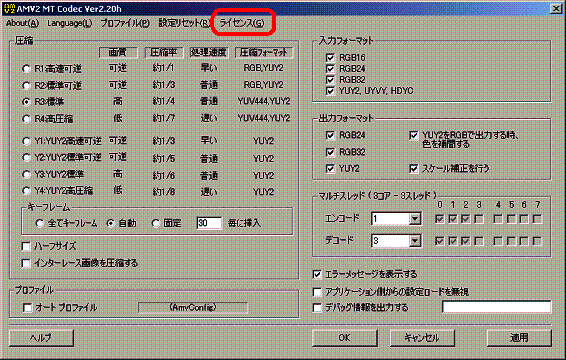Toggle デコード core 5 checkbox
566x360 pixels.
coord(511,241)
